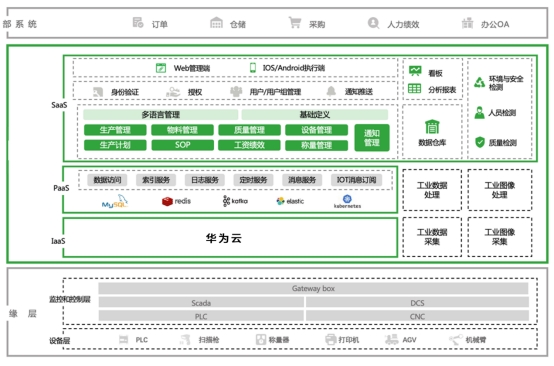Click the IaaS layer label
This screenshot has height=366, width=554.
pyautogui.click(x=58, y=241)
